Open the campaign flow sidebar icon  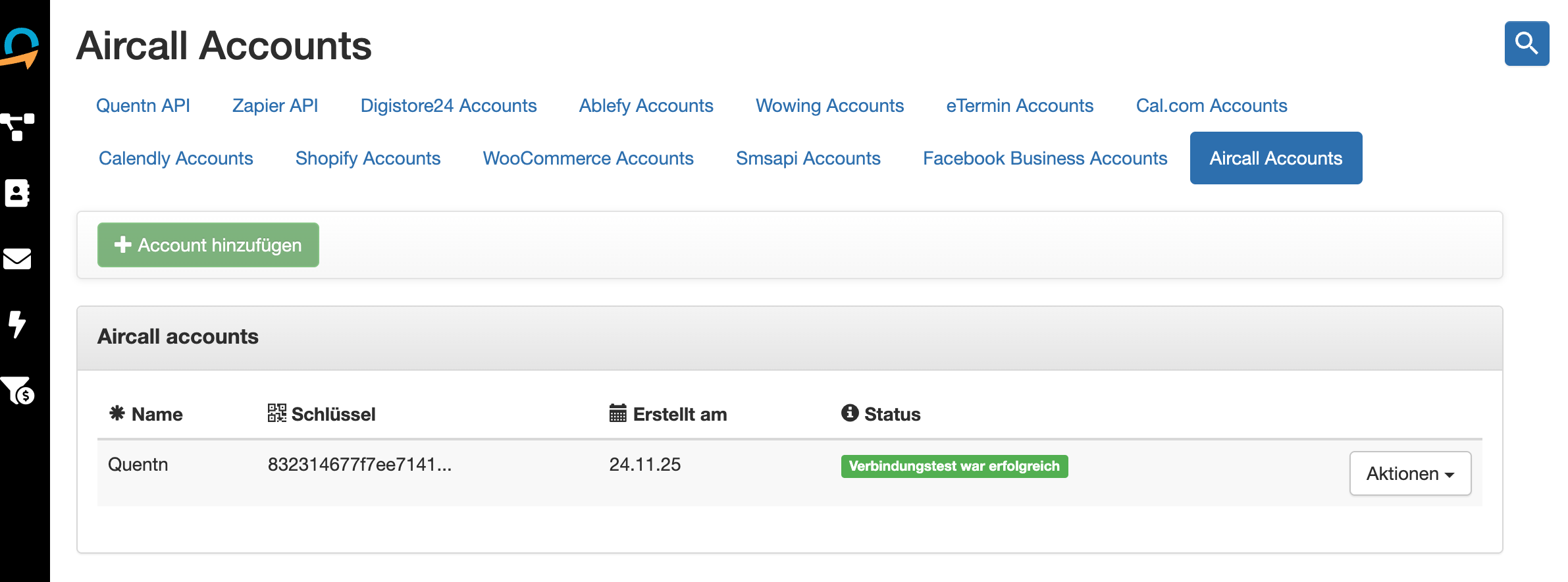[x=18, y=127]
